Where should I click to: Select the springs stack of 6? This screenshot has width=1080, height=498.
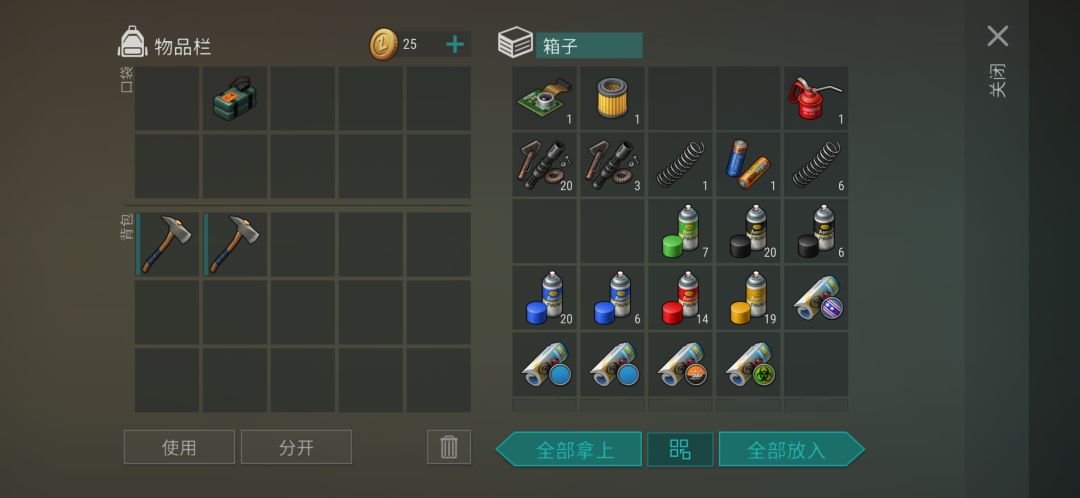click(x=816, y=165)
